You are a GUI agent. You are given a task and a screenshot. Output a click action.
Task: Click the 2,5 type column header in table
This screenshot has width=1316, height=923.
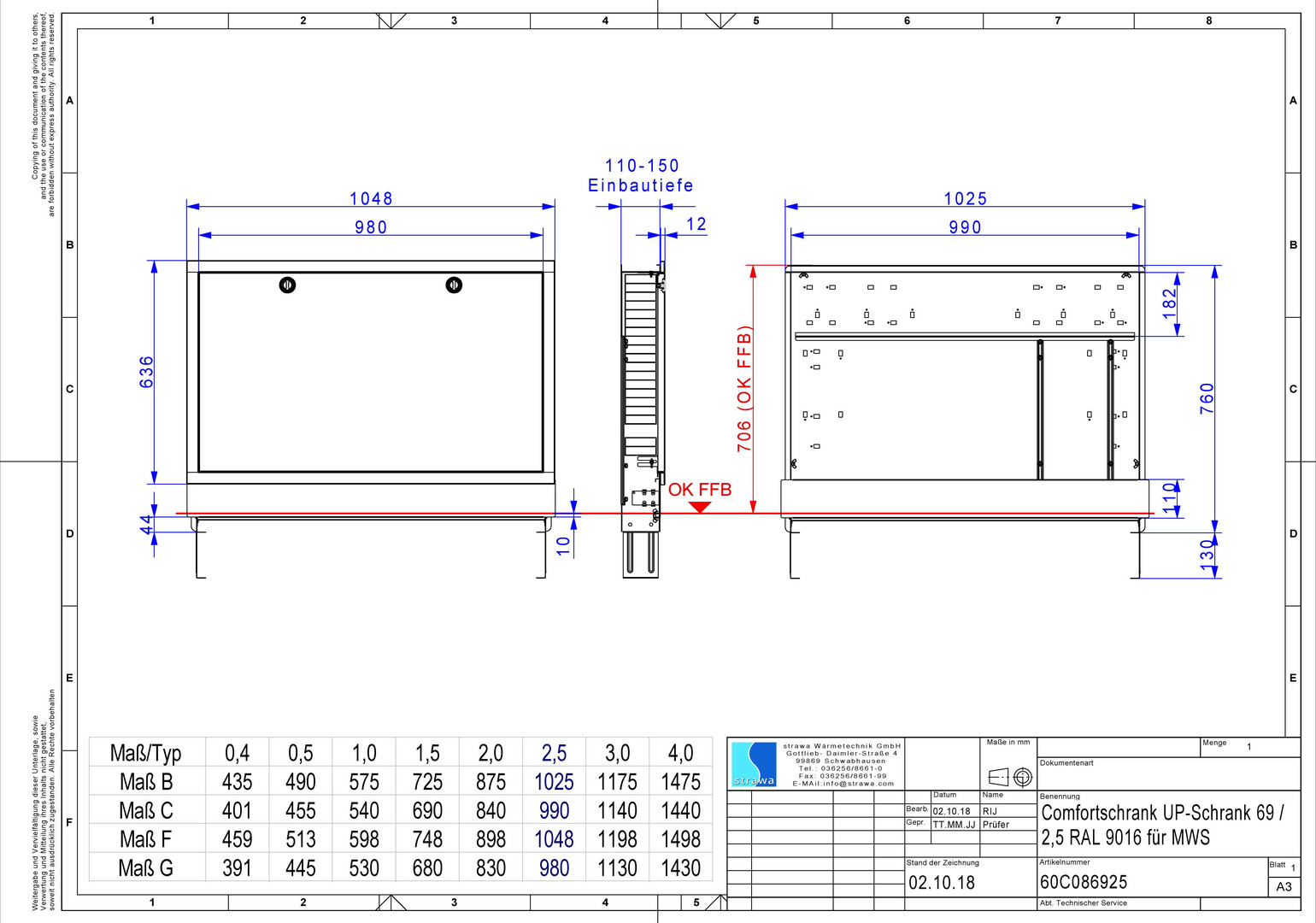[554, 753]
